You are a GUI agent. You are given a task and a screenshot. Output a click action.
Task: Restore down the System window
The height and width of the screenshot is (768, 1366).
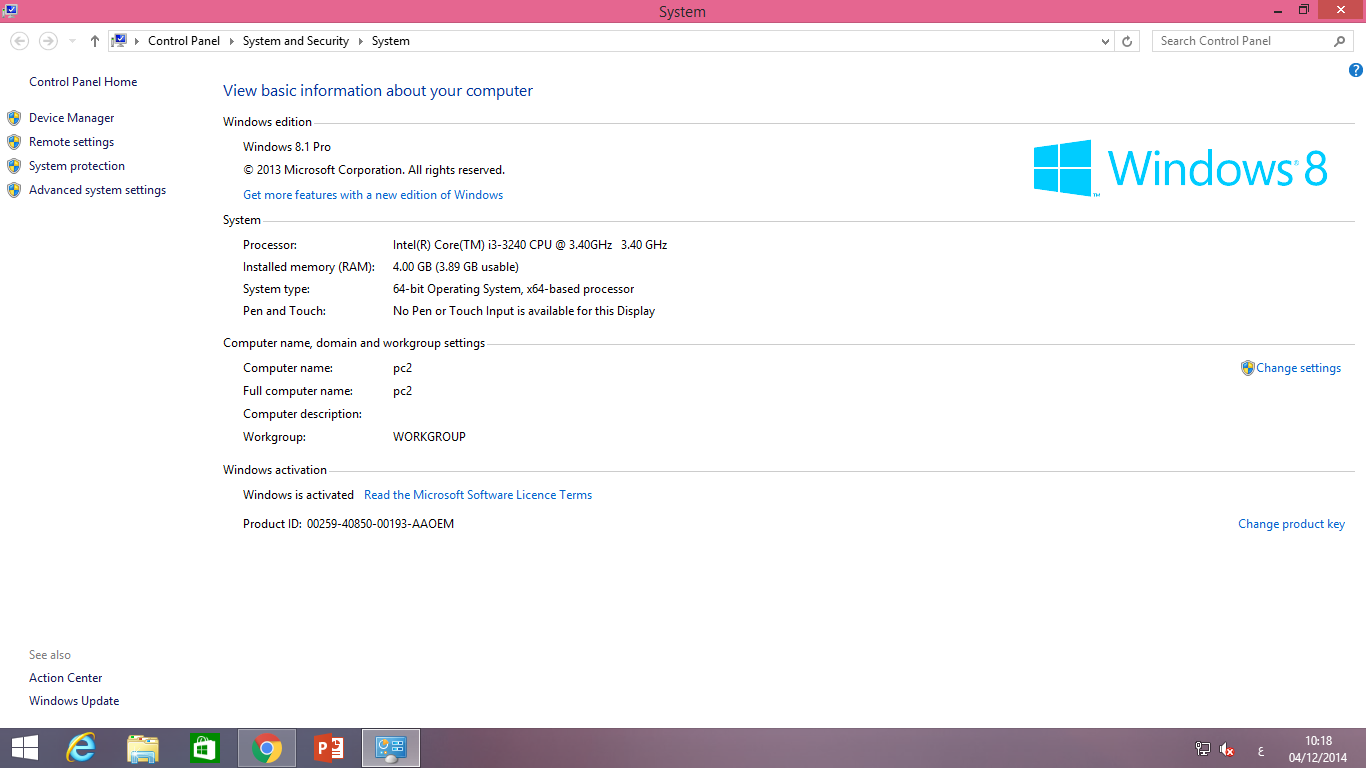[1304, 10]
